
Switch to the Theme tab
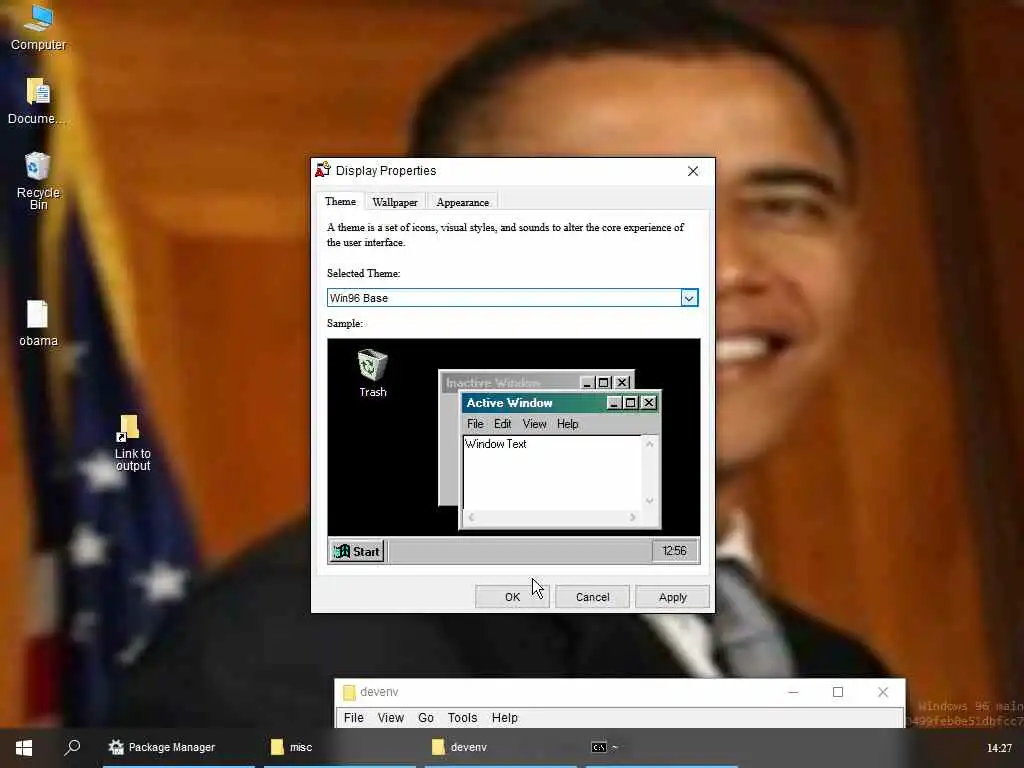340,201
